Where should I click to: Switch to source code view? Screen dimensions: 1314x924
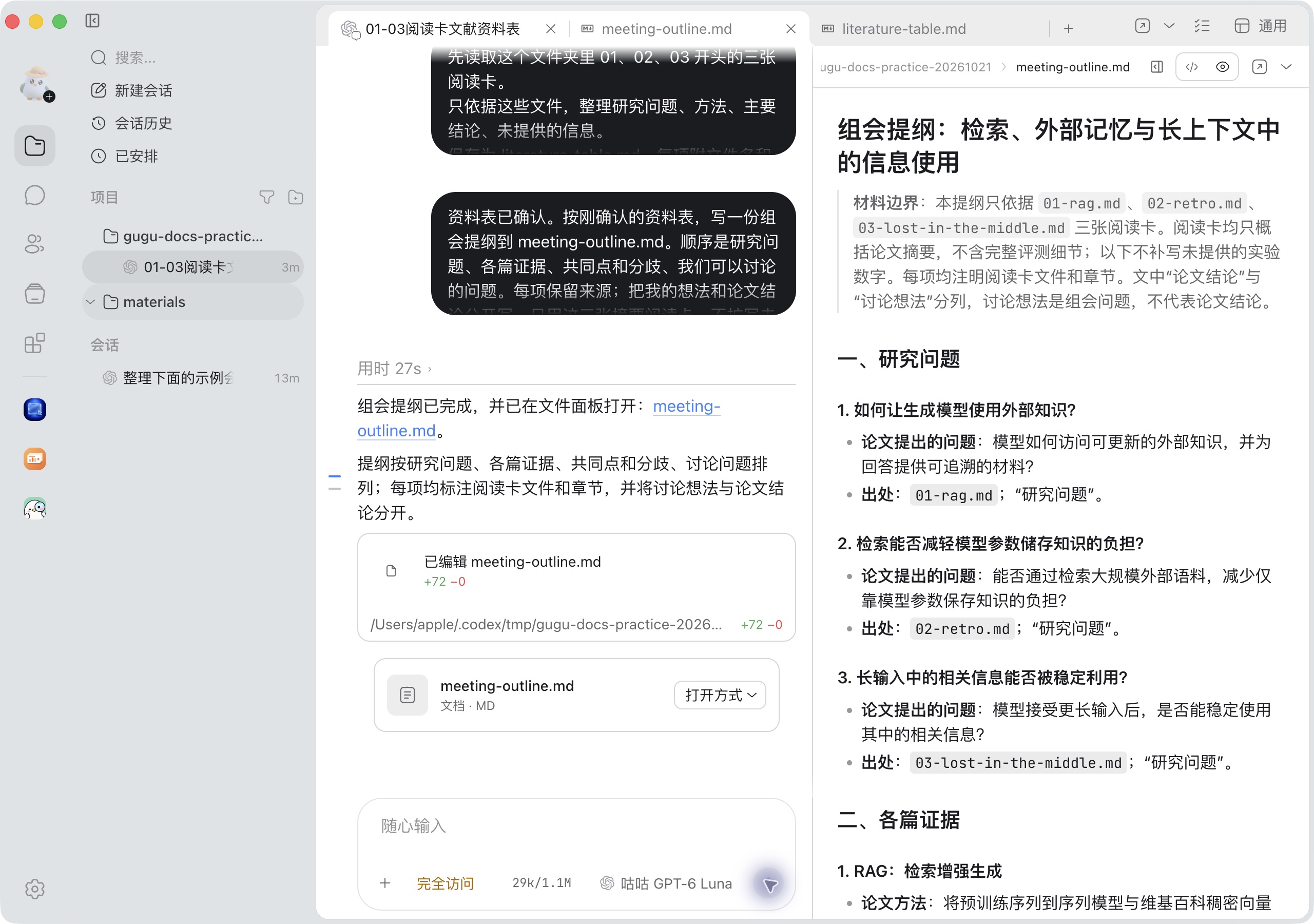tap(1192, 67)
